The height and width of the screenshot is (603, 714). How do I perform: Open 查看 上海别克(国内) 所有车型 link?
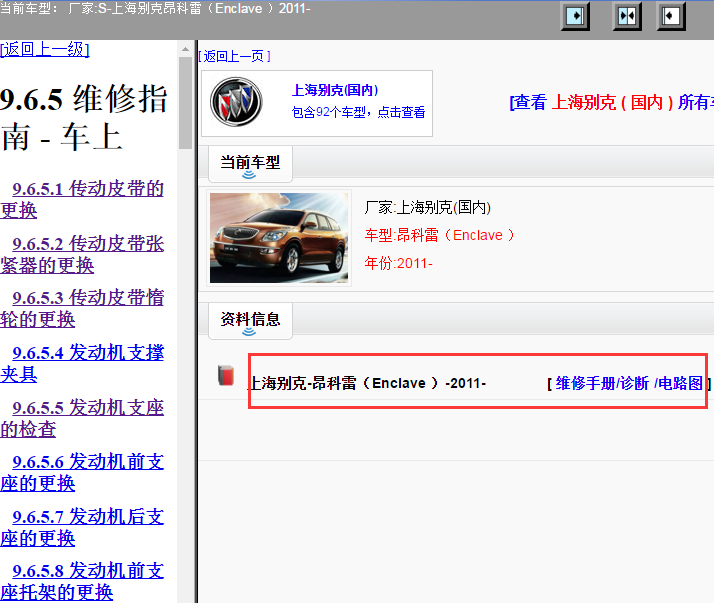pos(611,102)
